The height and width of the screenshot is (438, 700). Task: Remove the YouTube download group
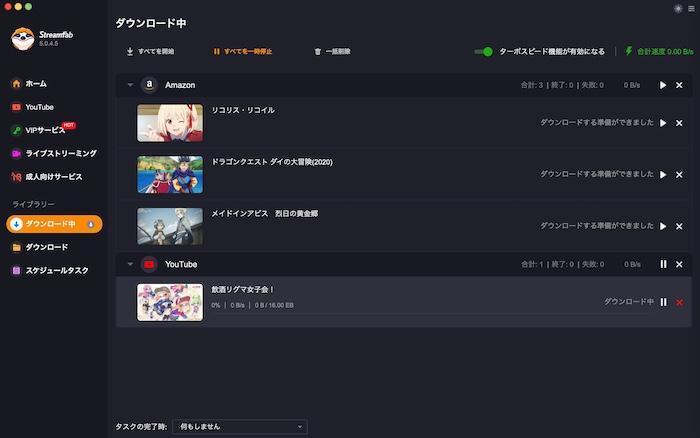tap(679, 264)
